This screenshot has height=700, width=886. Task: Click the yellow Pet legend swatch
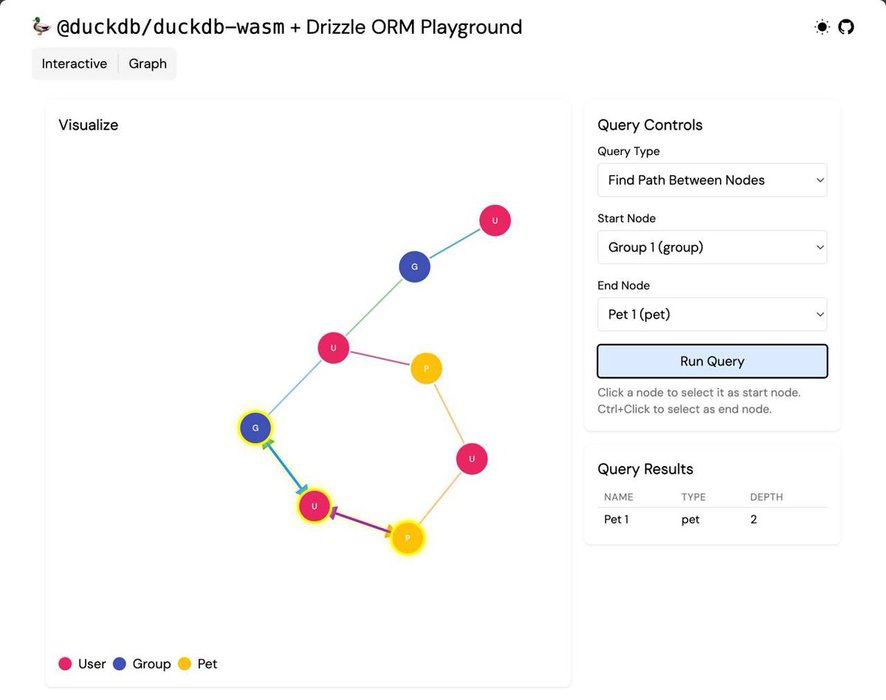click(184, 664)
